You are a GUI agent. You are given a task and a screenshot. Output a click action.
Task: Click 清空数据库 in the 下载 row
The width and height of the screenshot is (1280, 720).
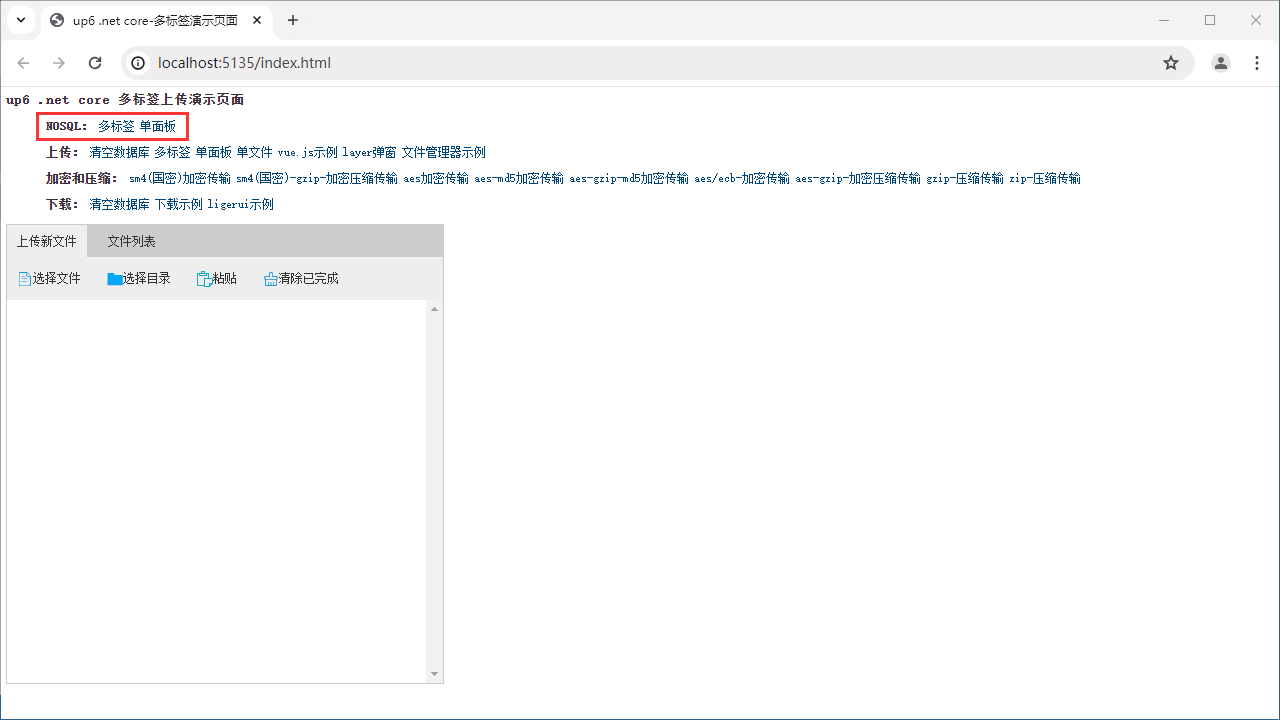(x=119, y=203)
